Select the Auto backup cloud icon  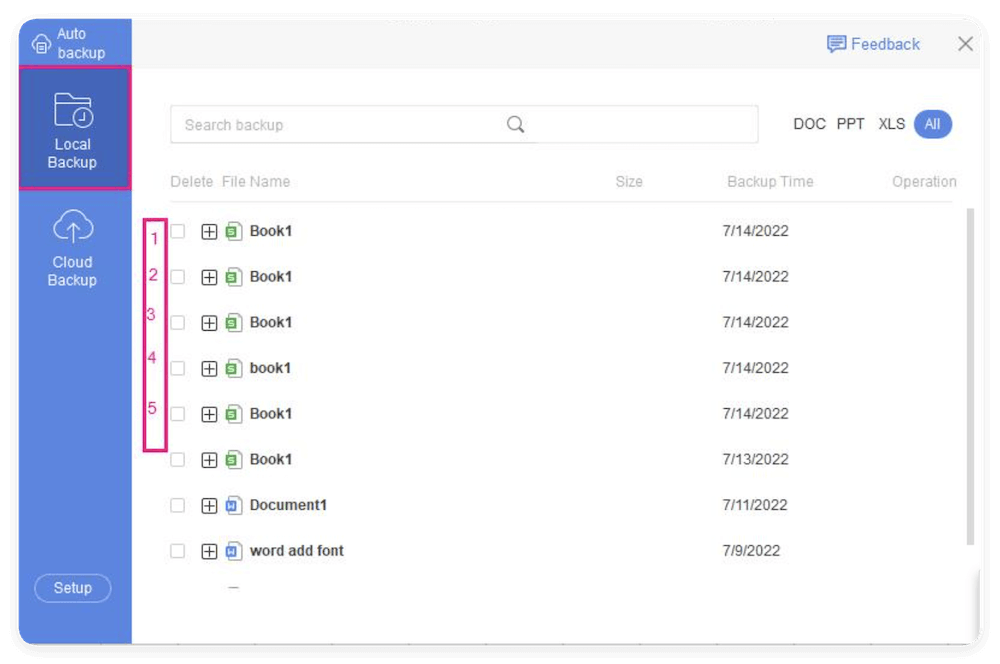coord(41,40)
